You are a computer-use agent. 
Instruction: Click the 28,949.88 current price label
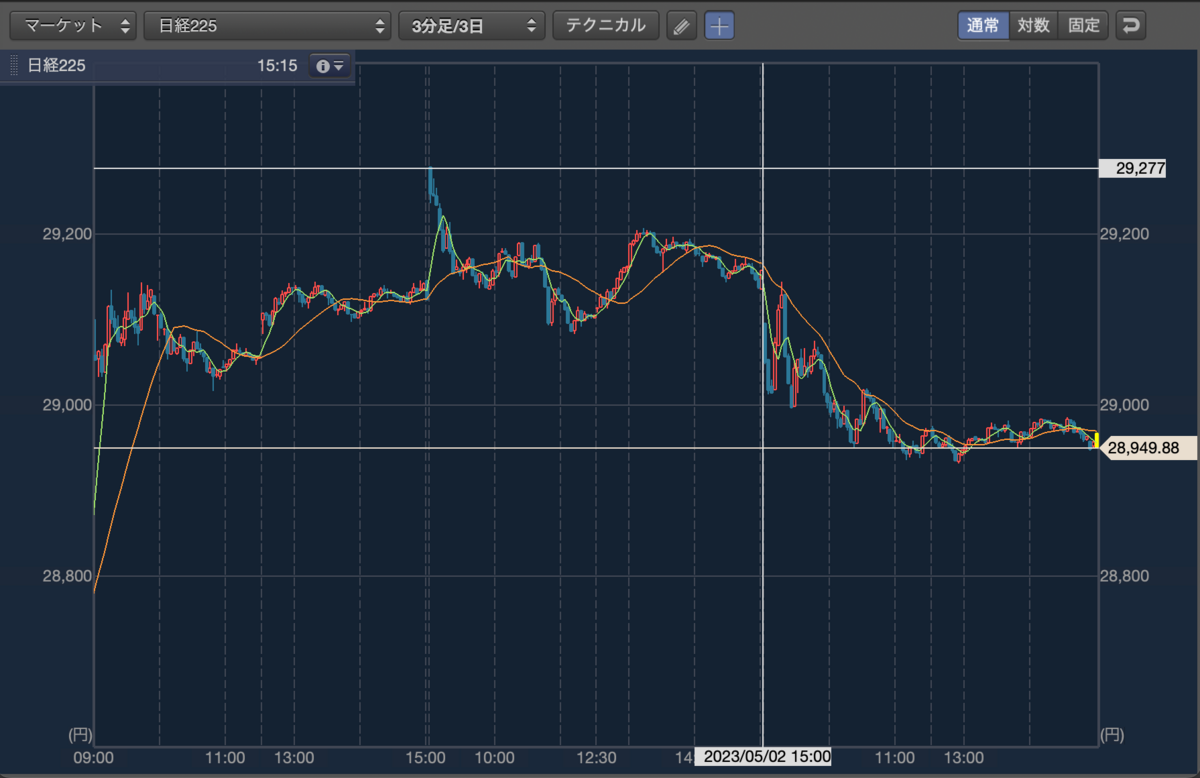(1150, 449)
